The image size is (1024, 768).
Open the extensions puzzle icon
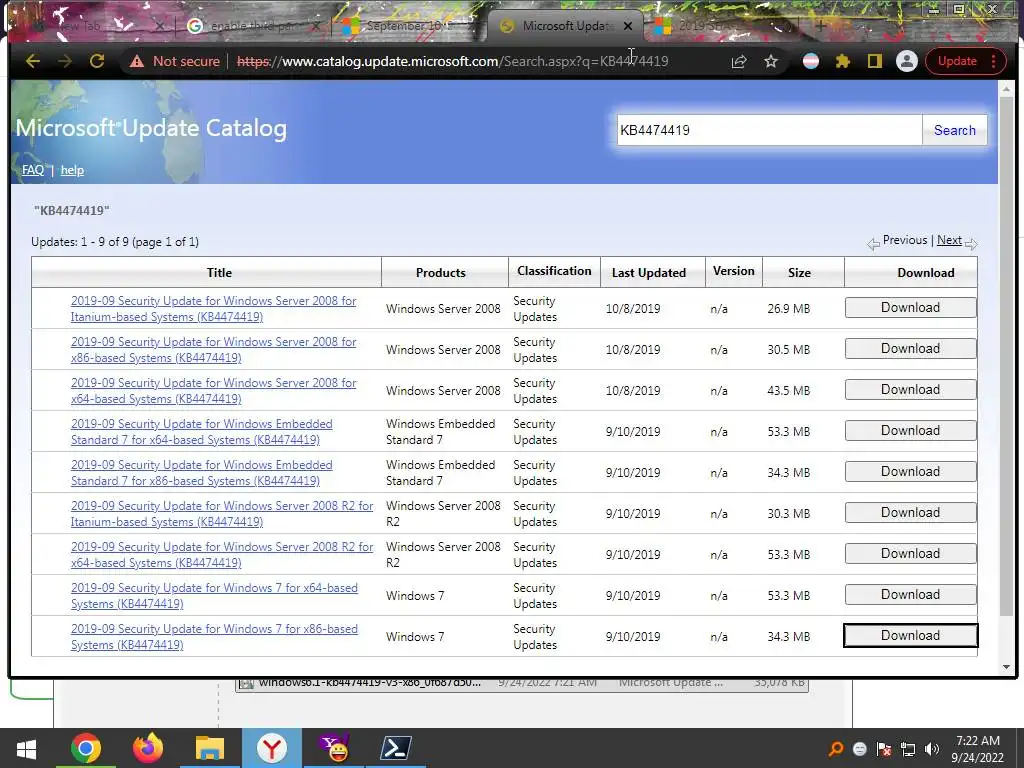pos(842,61)
